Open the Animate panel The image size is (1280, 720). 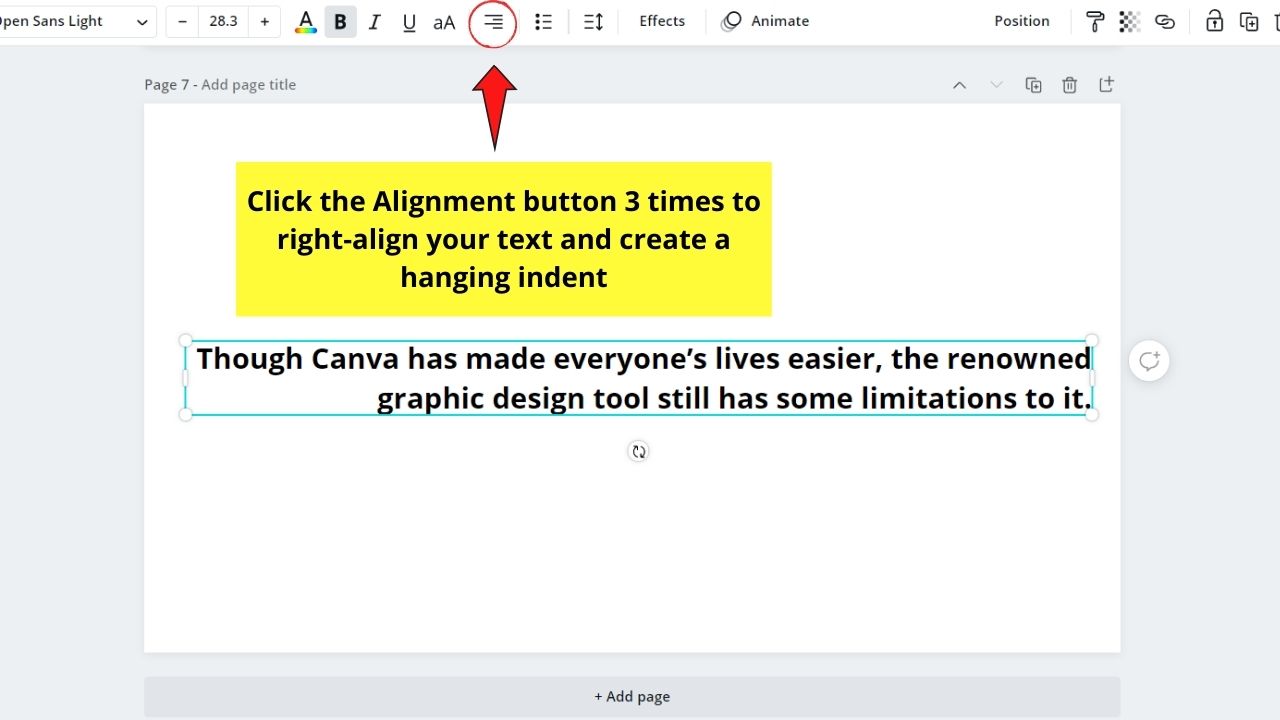(766, 21)
